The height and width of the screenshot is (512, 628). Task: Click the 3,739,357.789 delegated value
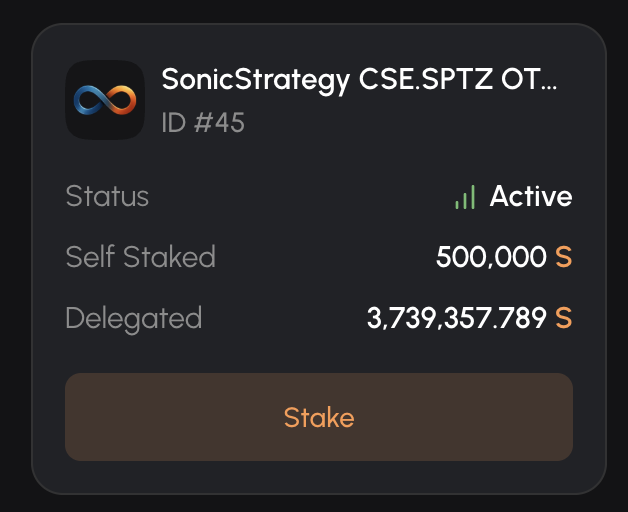point(457,319)
